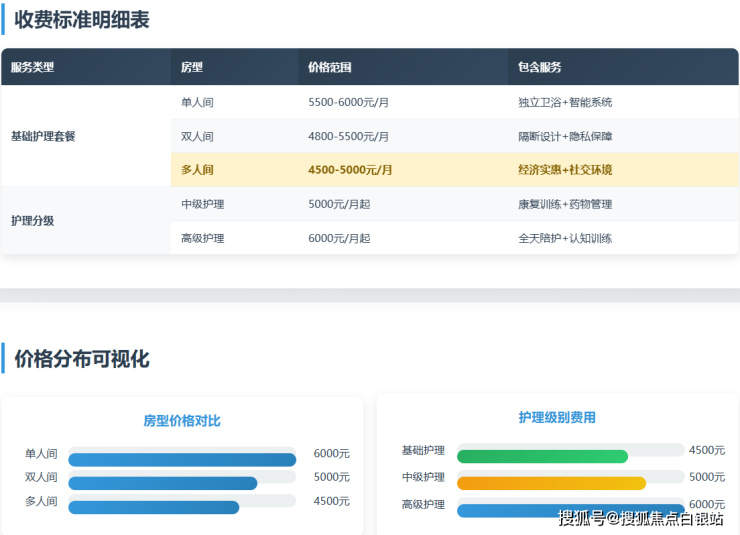Click the blue 单人间 bar in the chart

tap(182, 460)
